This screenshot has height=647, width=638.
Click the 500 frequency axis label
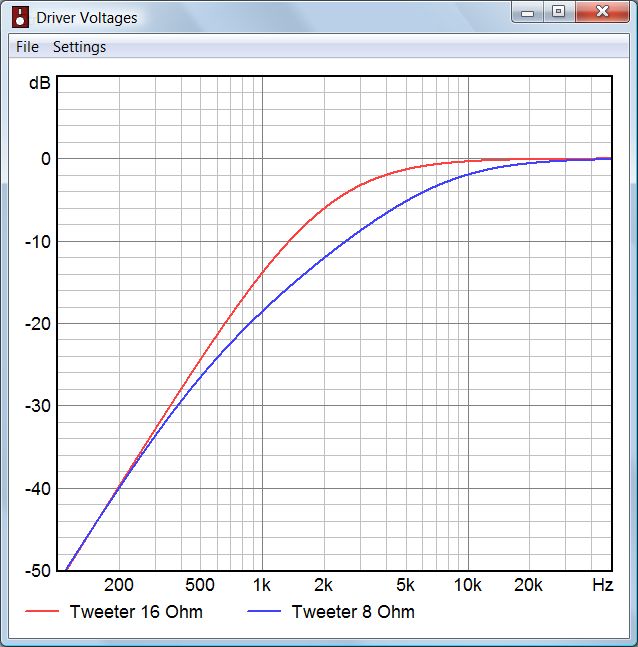pyautogui.click(x=200, y=585)
